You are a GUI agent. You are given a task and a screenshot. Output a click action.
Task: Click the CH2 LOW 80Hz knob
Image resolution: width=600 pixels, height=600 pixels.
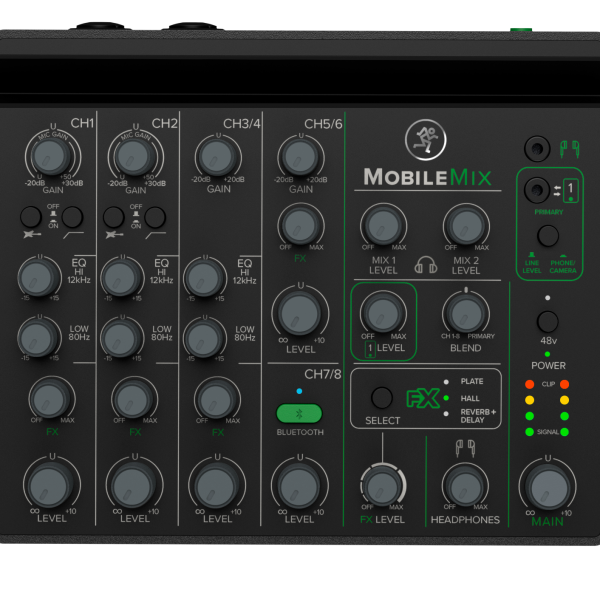click(x=121, y=338)
